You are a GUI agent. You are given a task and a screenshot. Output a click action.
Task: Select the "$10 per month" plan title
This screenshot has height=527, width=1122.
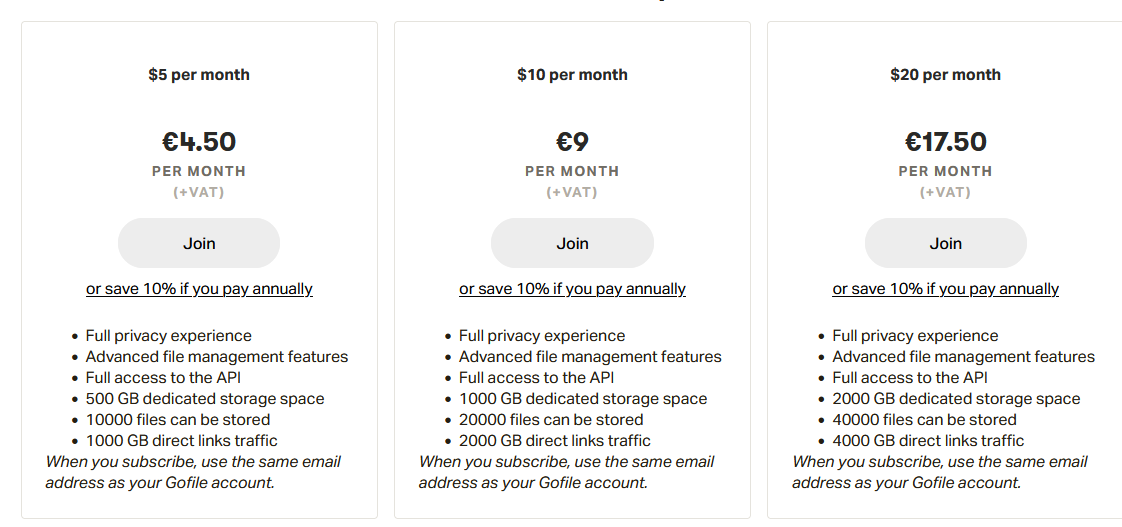(572, 75)
